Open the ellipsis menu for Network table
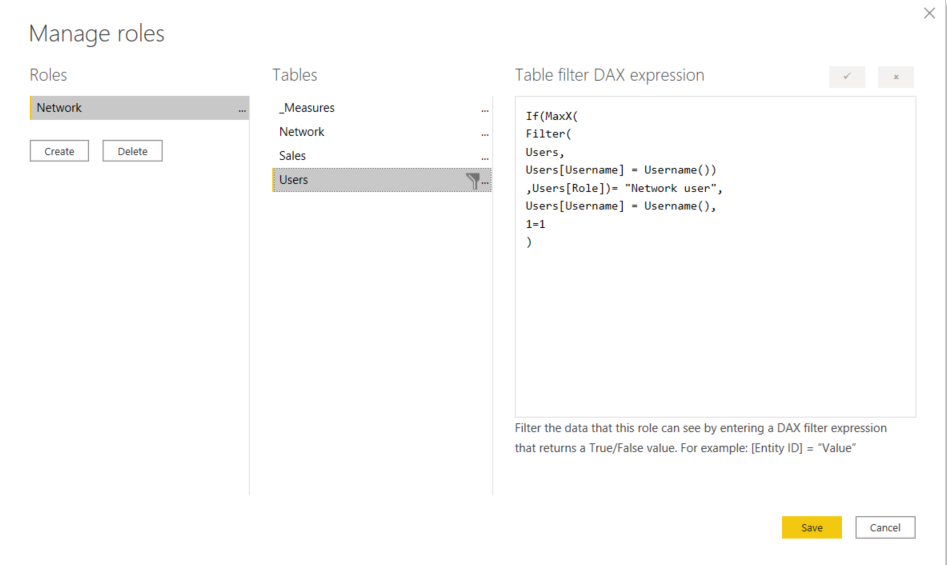This screenshot has width=947, height=565. 485,135
